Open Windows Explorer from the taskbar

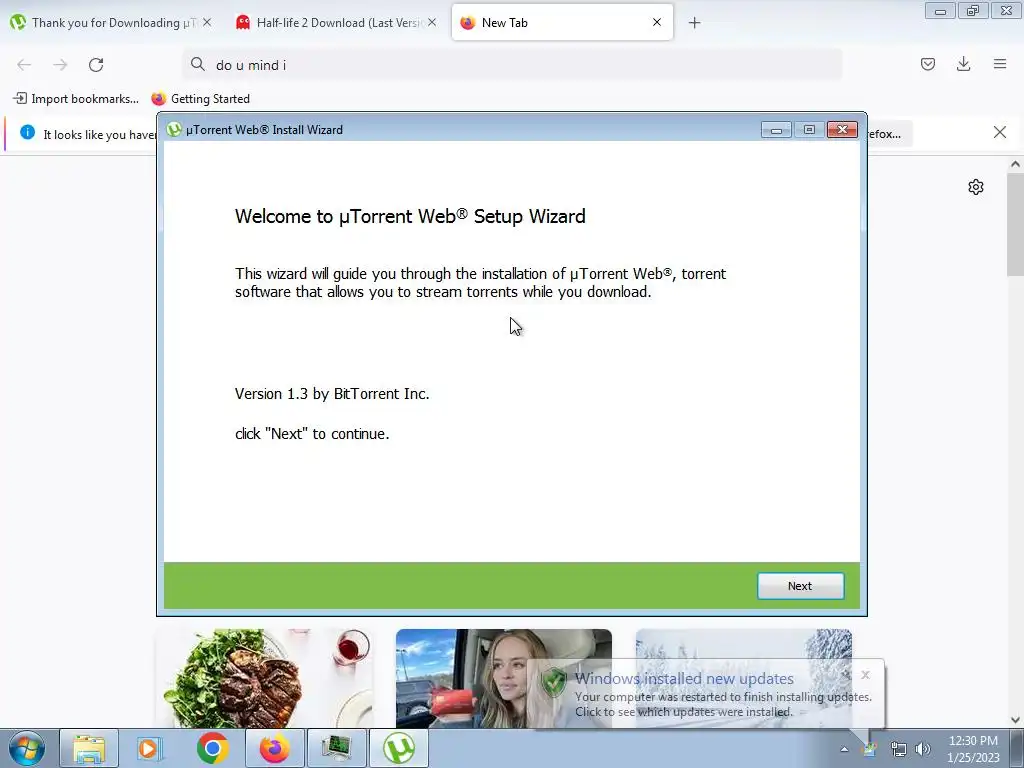tap(89, 748)
